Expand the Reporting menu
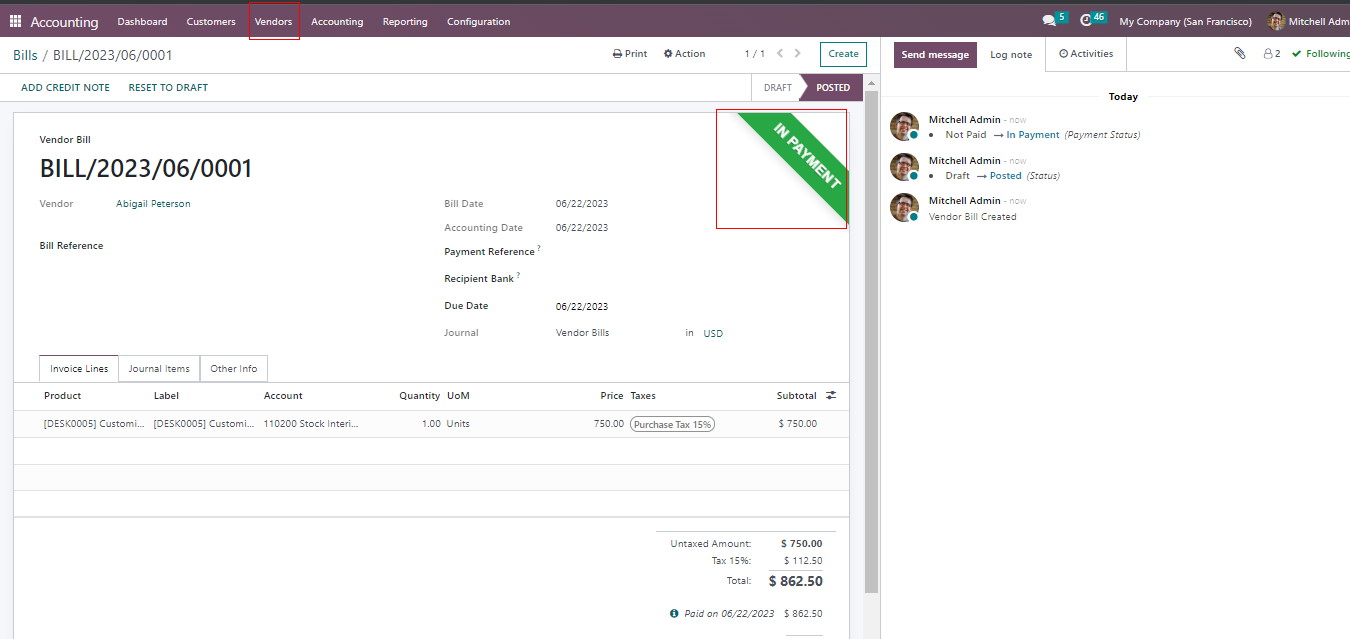Viewport: 1350px width, 639px height. (405, 21)
